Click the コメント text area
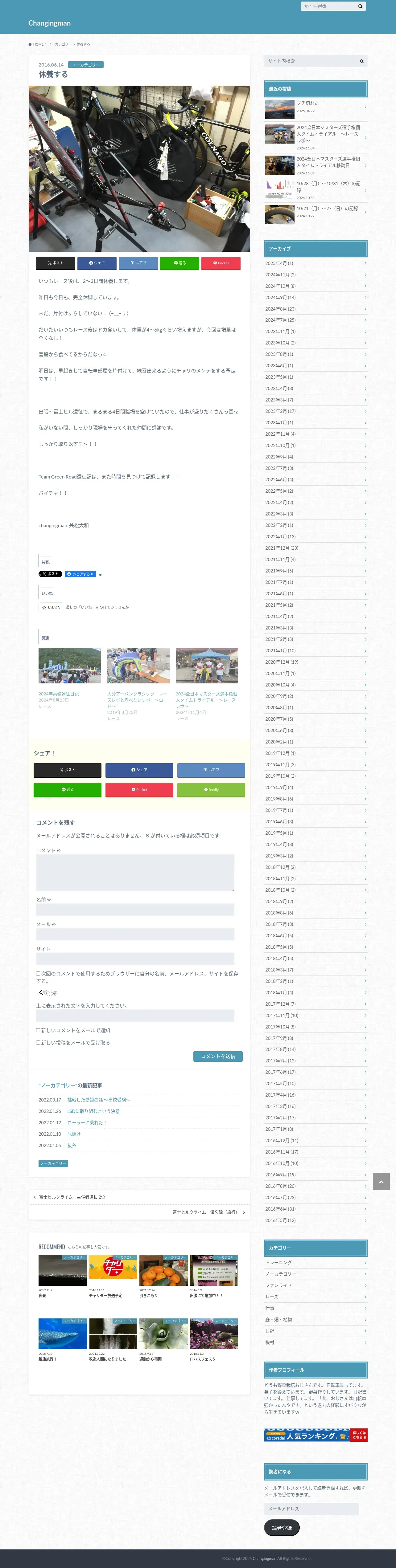396x1568 pixels. click(135, 873)
